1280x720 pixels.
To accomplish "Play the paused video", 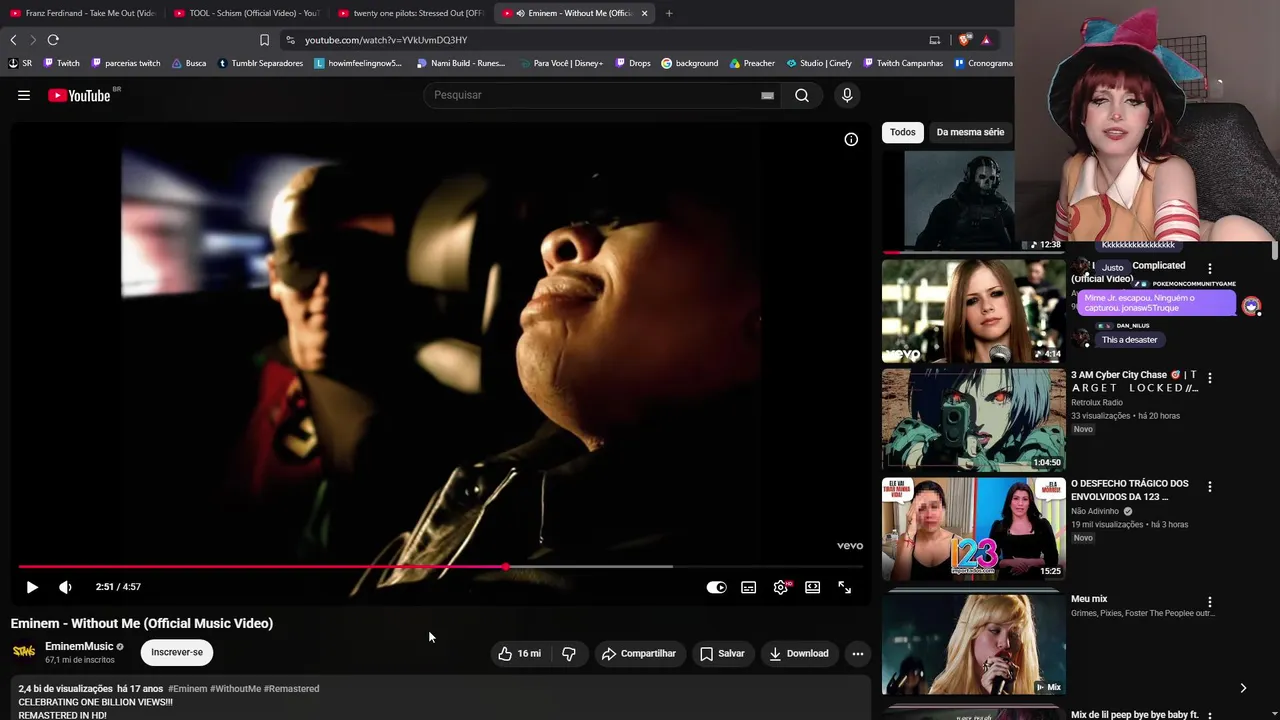I will point(32,587).
